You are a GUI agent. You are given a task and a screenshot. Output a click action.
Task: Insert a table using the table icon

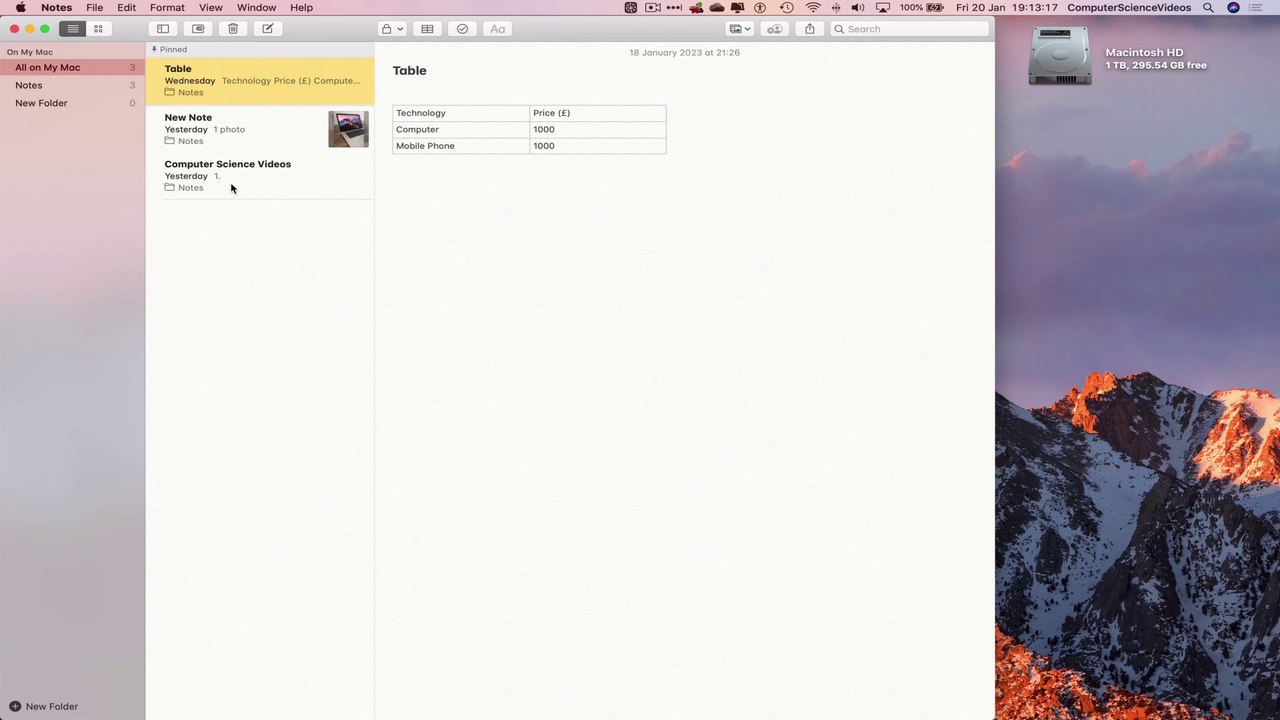point(427,29)
